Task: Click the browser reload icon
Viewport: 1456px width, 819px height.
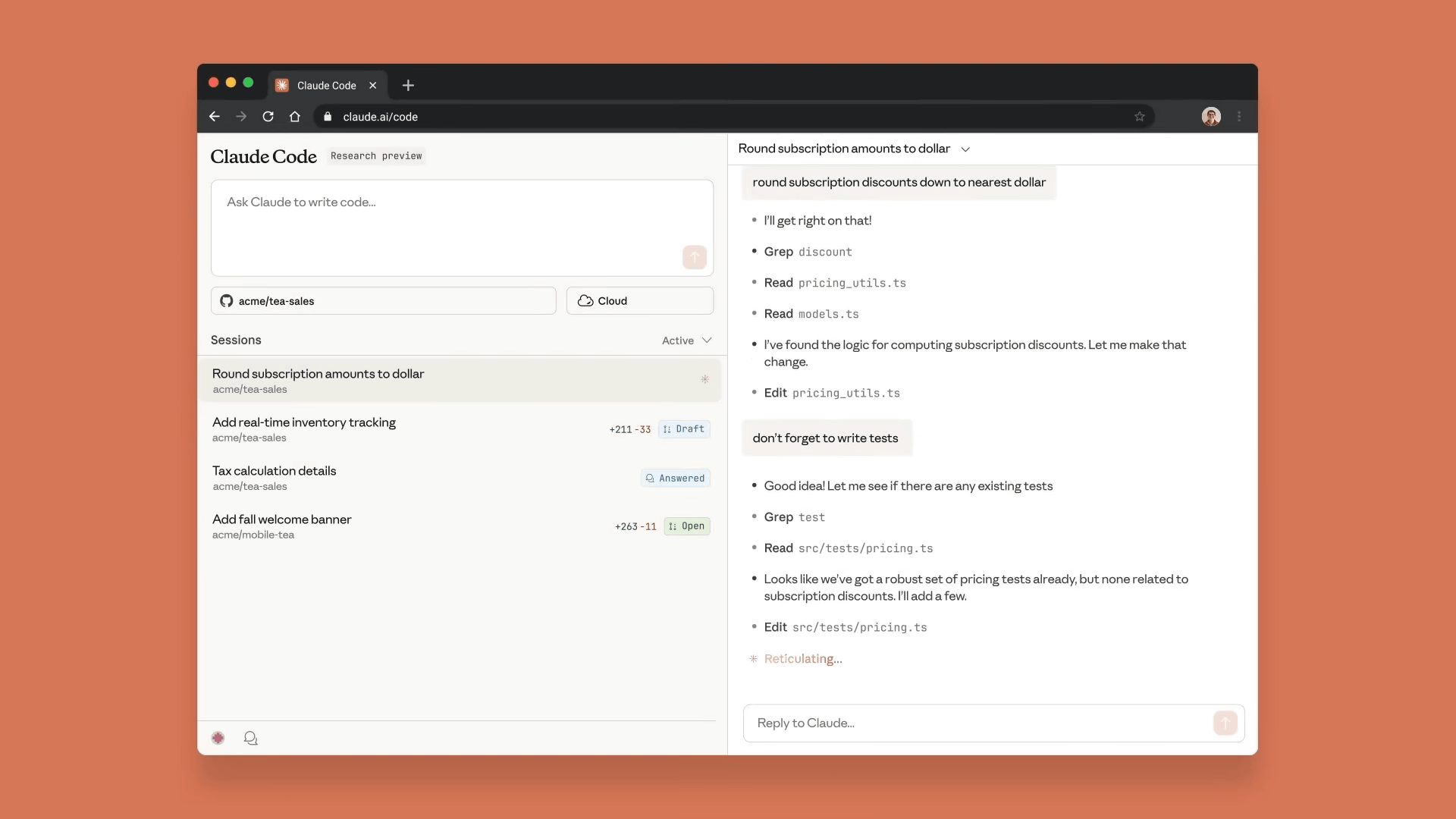Action: [268, 117]
